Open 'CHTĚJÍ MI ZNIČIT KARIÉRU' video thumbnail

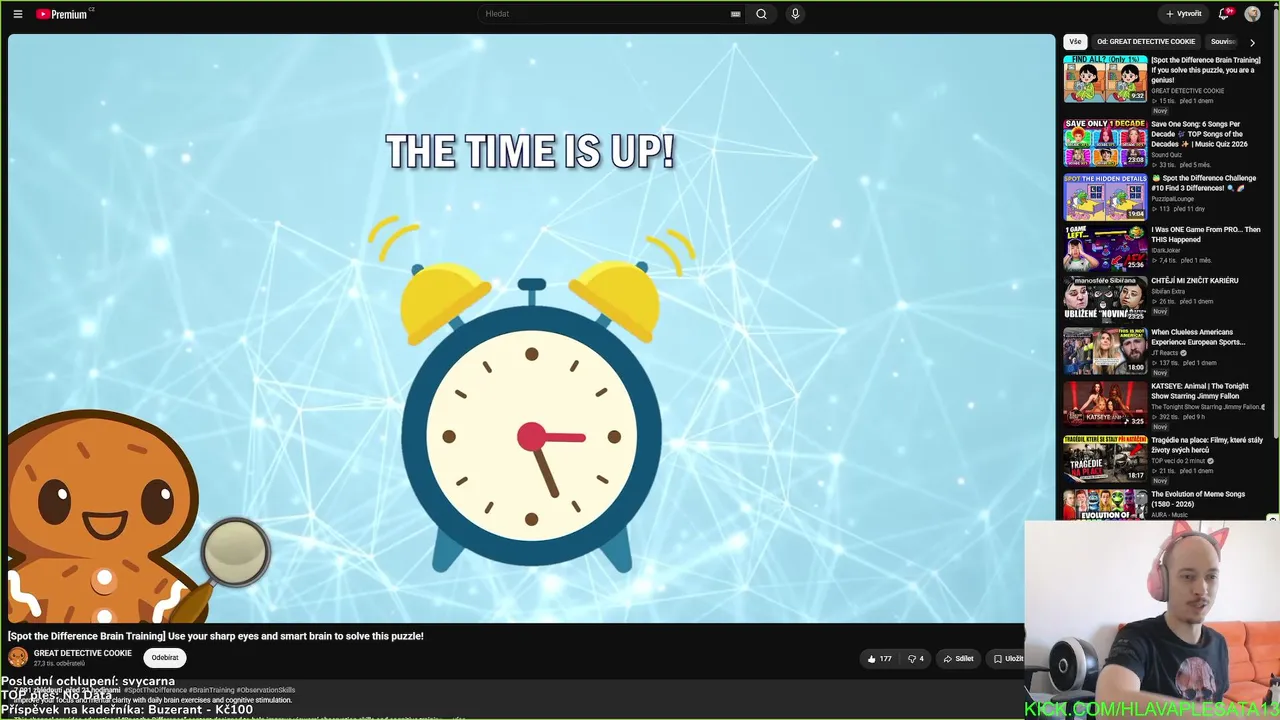coord(1105,299)
